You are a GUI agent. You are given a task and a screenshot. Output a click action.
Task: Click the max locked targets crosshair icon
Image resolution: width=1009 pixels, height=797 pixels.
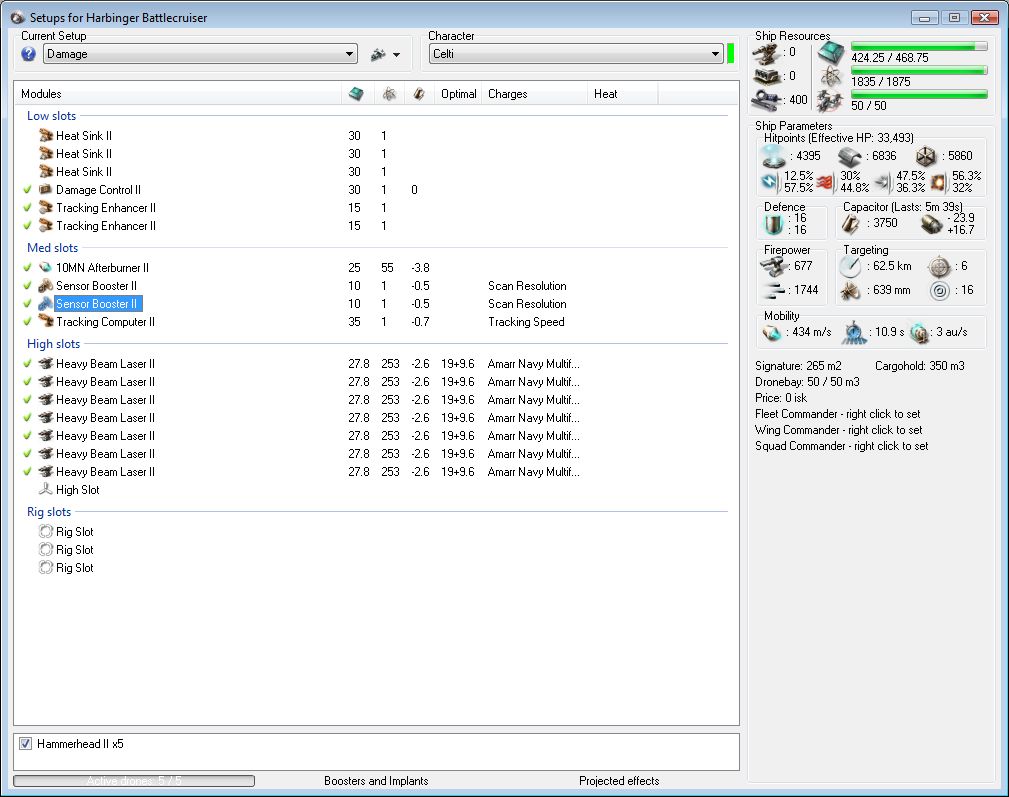[x=940, y=266]
